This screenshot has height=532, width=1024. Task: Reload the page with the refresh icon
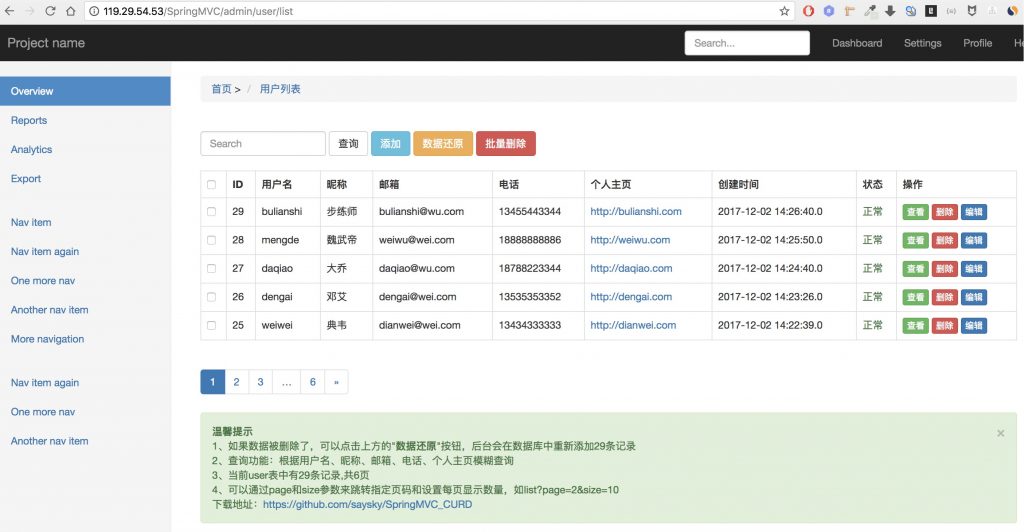tap(50, 11)
